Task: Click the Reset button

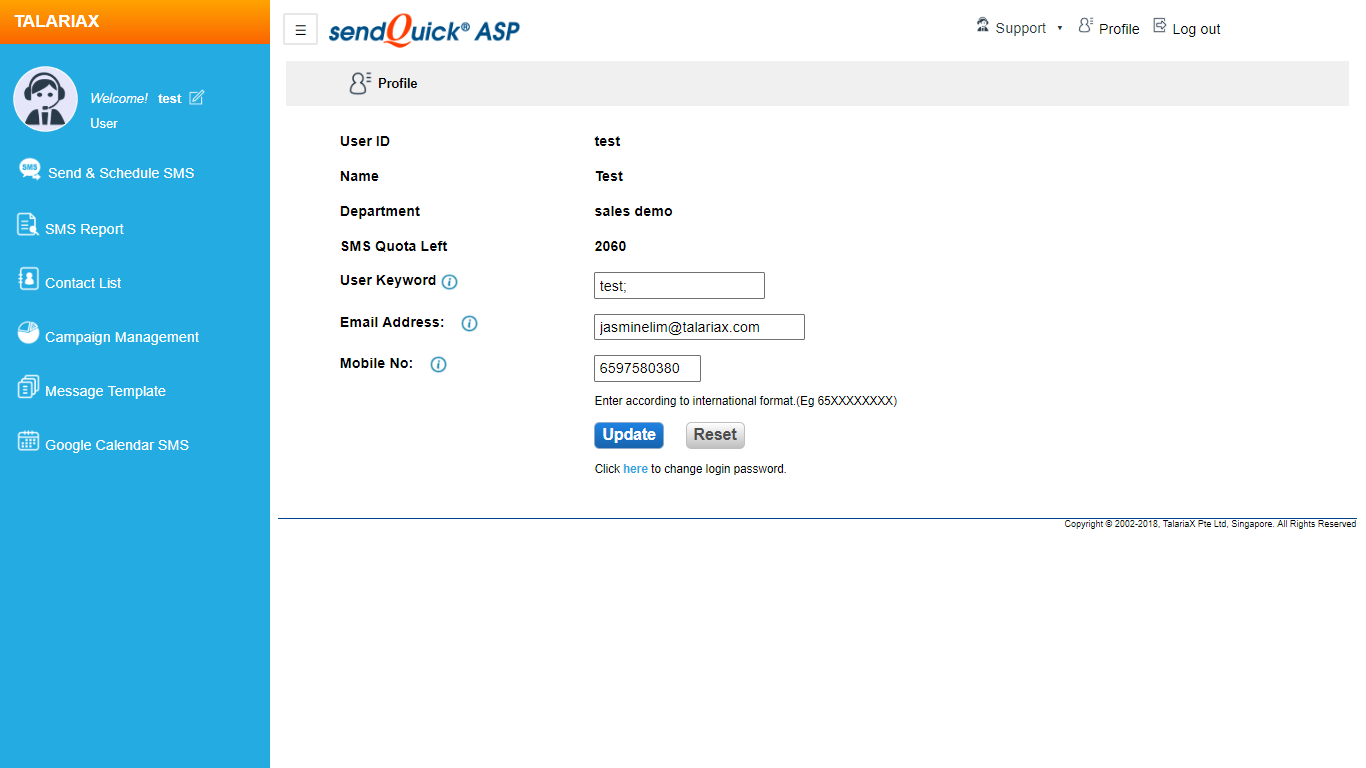Action: pos(715,435)
